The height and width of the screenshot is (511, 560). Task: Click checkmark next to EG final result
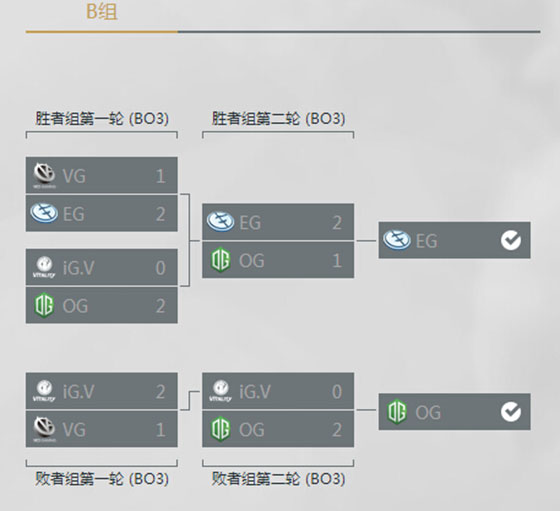pyautogui.click(x=511, y=240)
